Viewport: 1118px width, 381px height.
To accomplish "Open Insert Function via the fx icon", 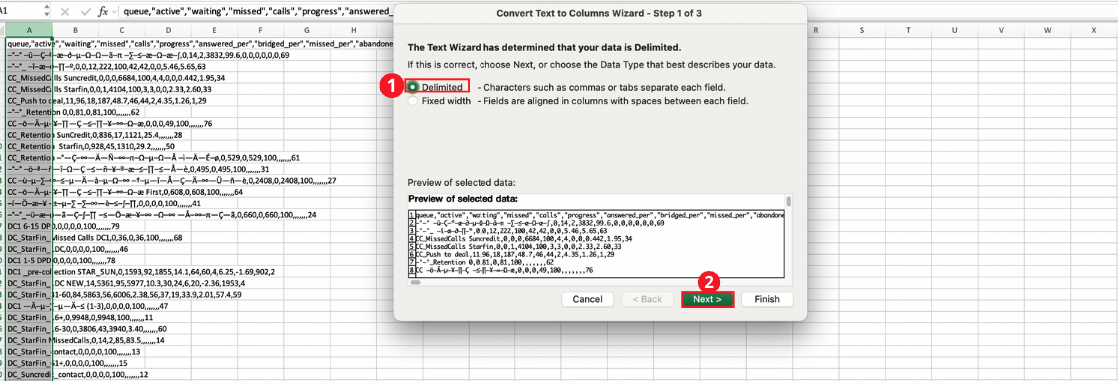I will tap(103, 12).
